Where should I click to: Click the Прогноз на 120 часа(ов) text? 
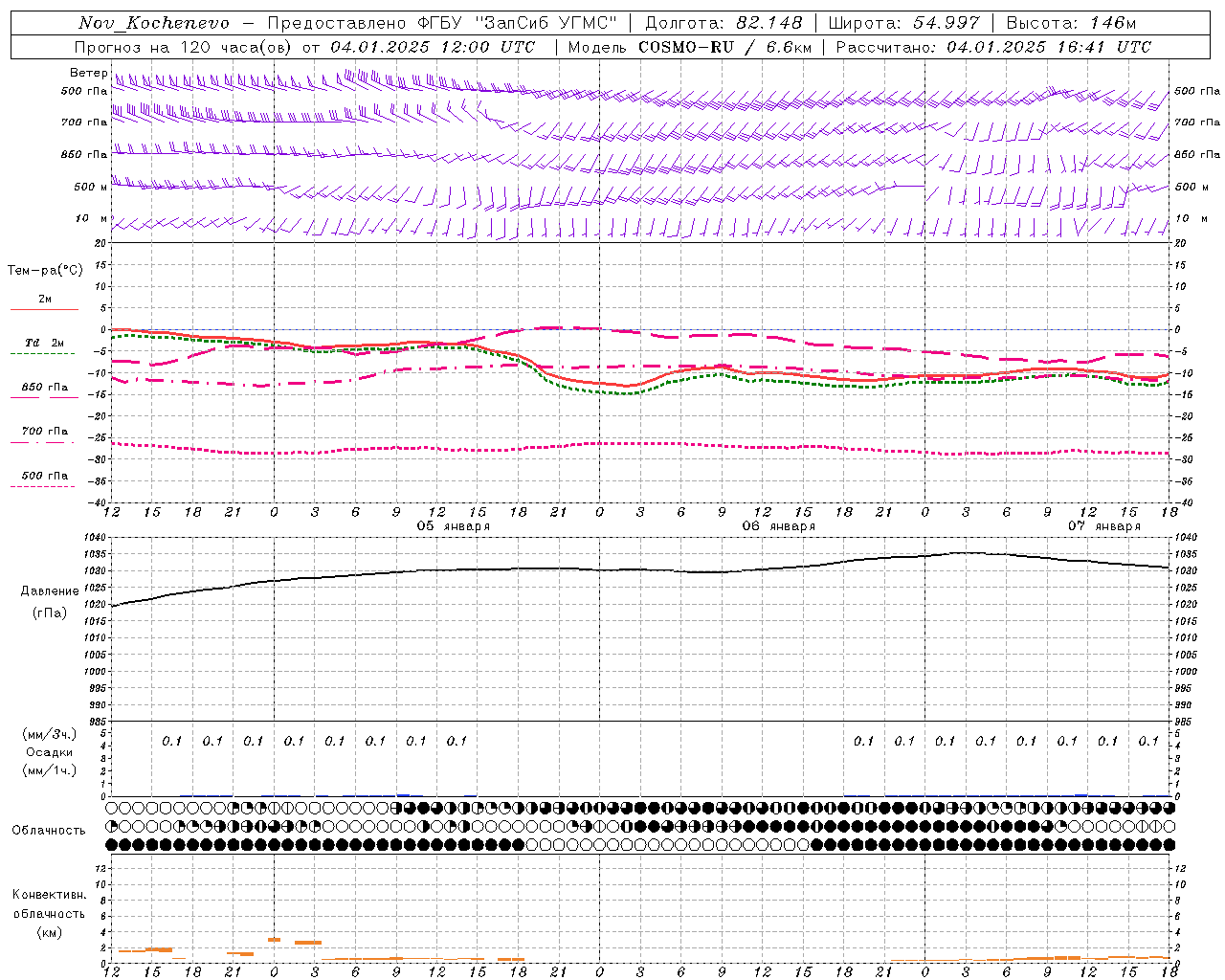click(184, 47)
